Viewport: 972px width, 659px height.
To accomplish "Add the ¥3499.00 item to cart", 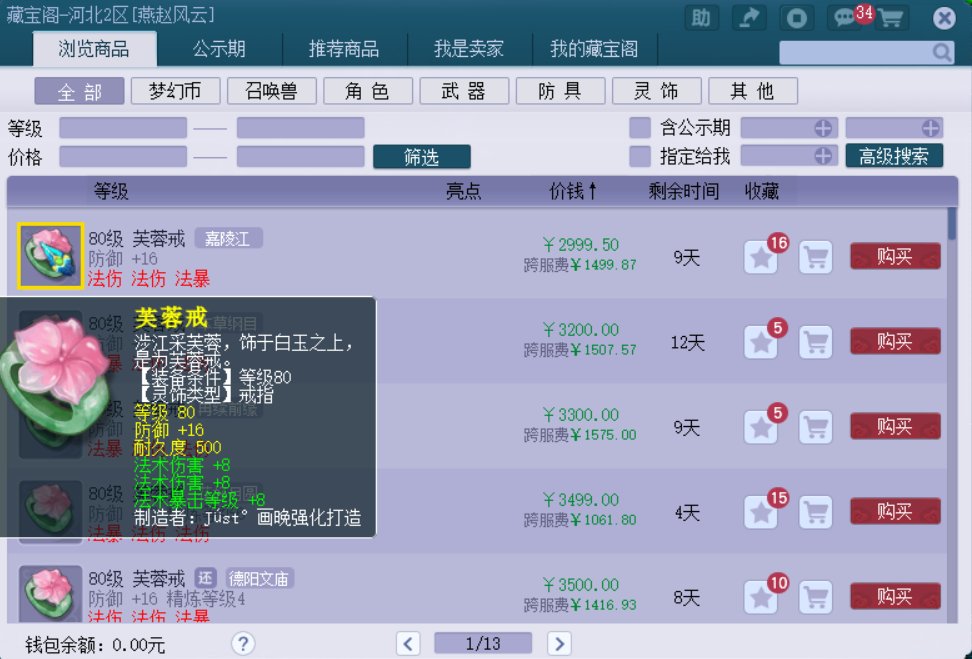I will (x=816, y=511).
